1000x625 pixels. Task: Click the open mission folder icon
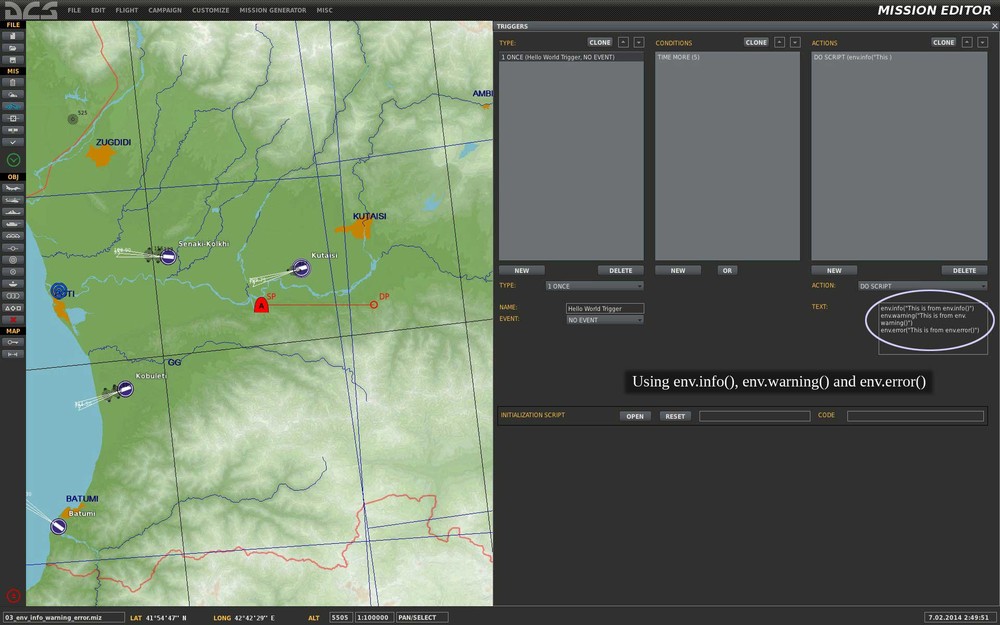(x=13, y=47)
